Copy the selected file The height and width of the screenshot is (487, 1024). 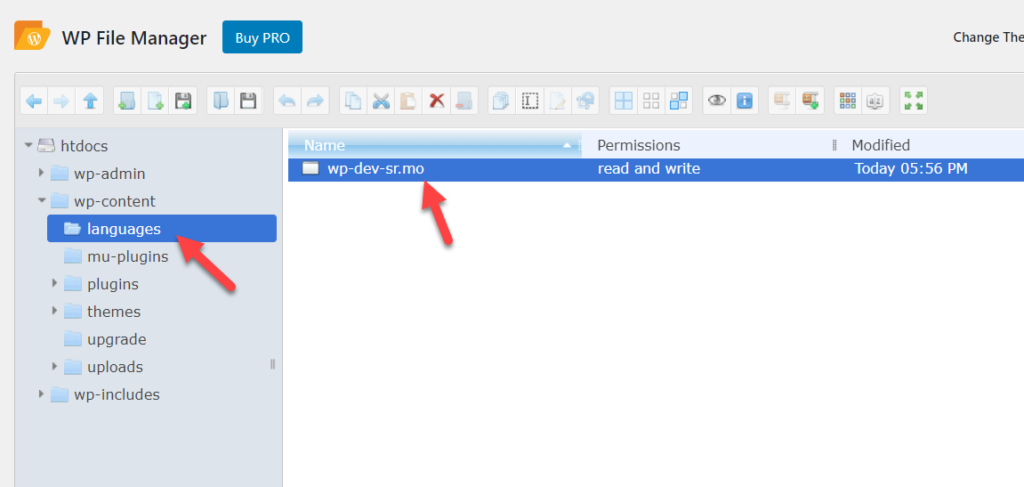click(353, 101)
